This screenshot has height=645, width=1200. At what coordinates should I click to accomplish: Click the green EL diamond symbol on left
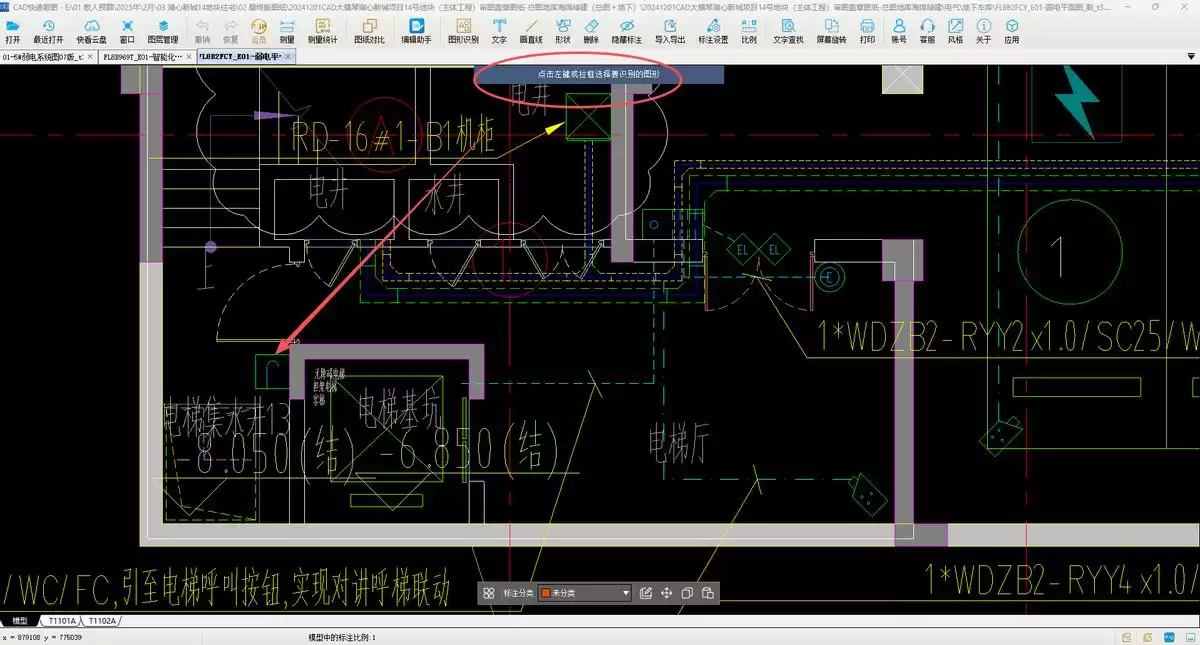(x=743, y=249)
